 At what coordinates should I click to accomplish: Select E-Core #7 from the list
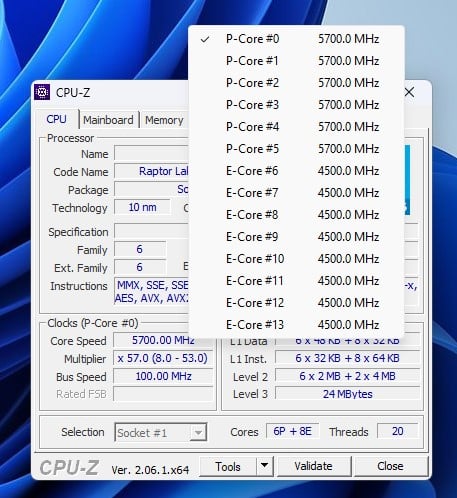pos(296,193)
